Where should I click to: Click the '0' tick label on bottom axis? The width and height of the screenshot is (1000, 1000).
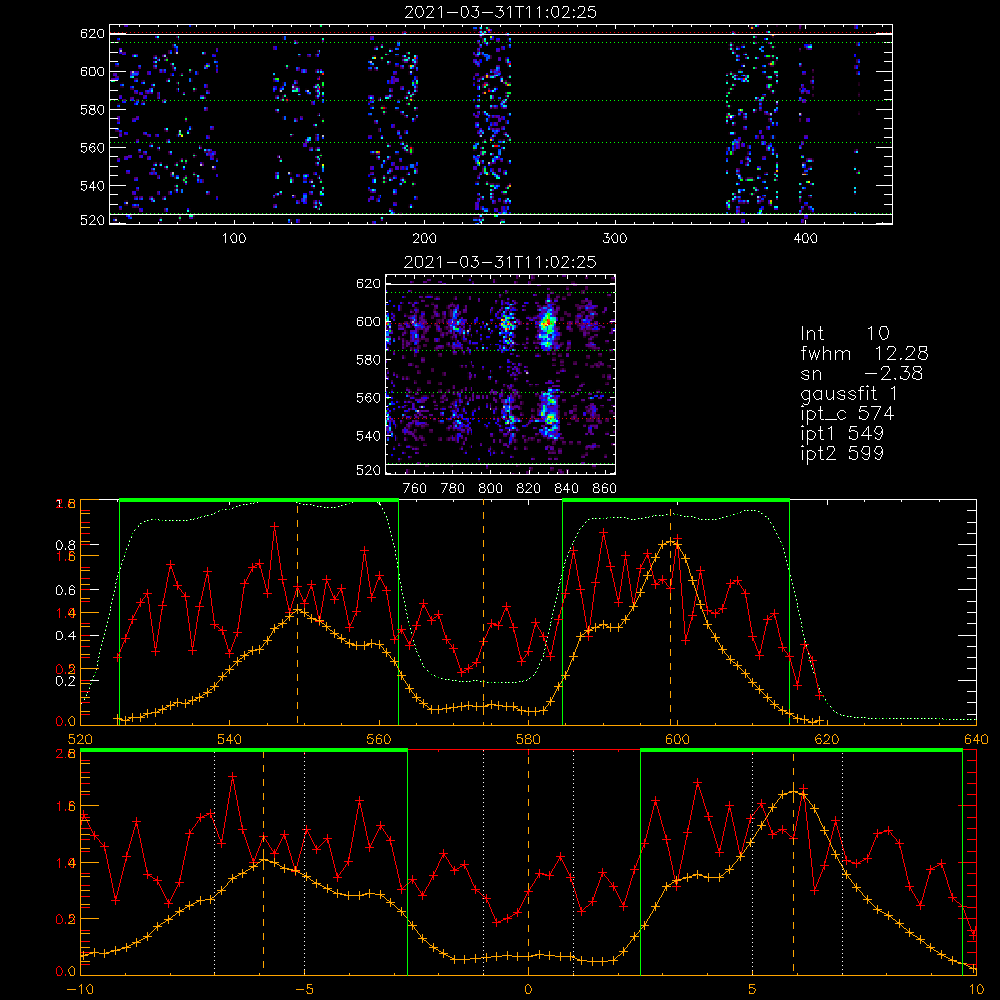point(528,990)
